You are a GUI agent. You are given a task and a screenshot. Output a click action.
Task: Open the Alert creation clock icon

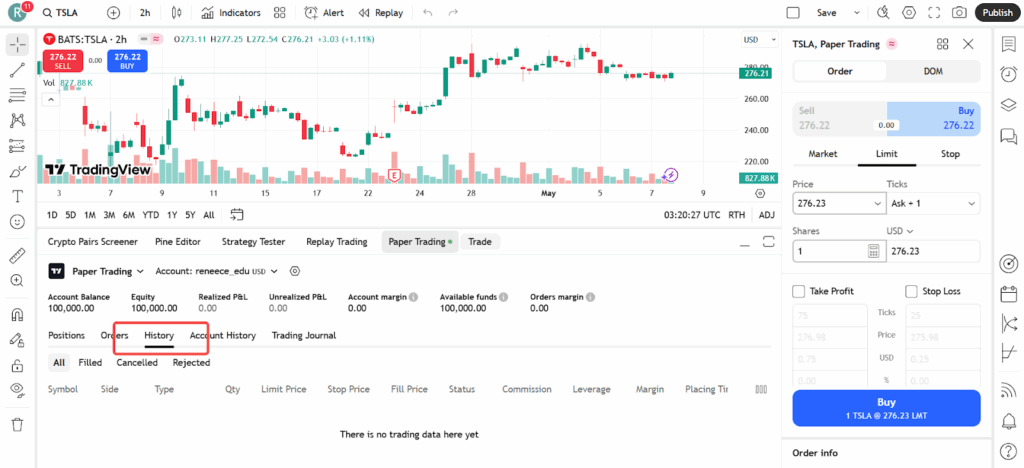(x=312, y=13)
